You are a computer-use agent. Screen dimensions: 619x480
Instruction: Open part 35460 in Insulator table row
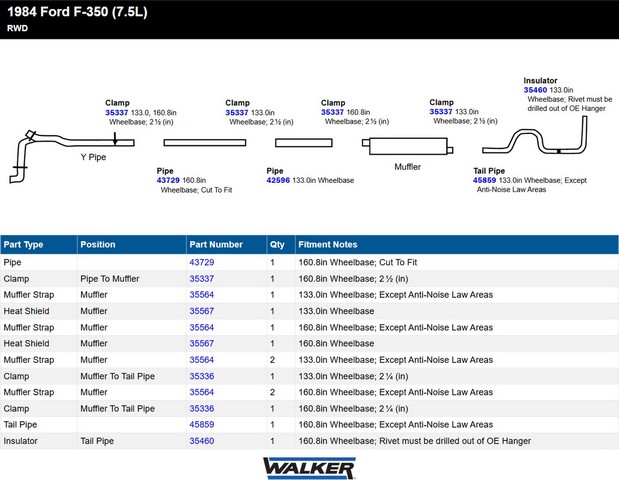(202, 441)
